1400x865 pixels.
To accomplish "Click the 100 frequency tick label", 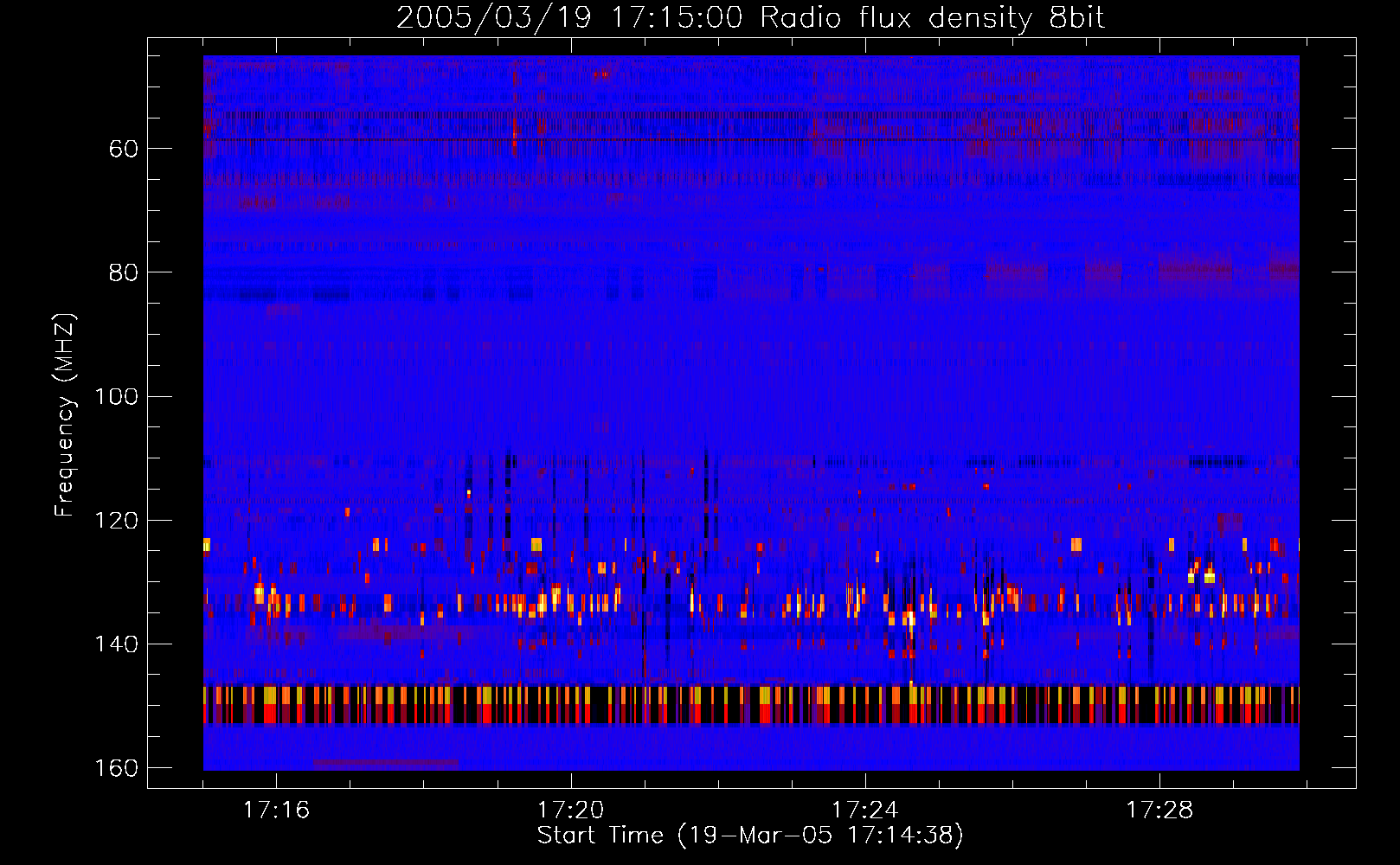I will [x=116, y=397].
